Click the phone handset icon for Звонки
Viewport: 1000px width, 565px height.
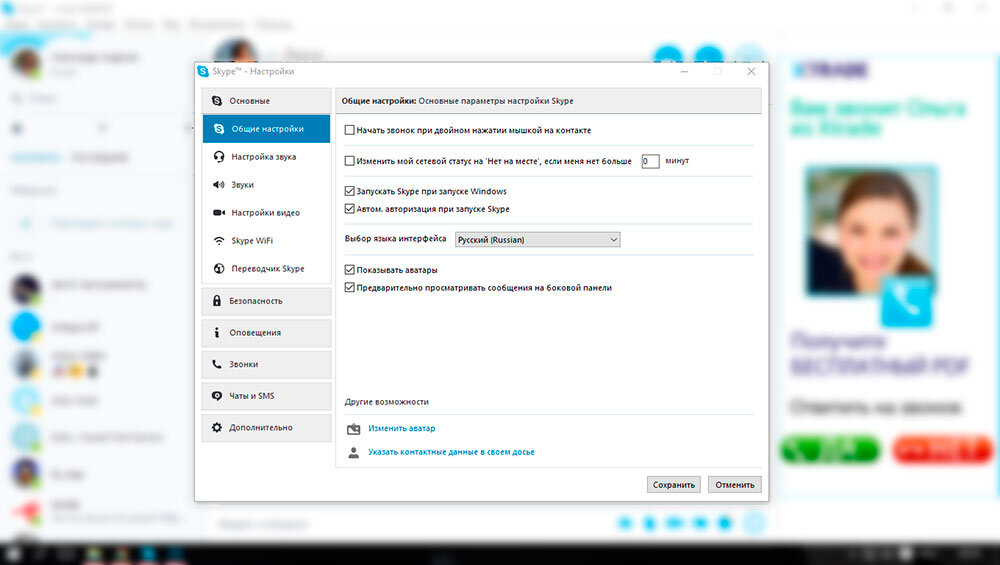tap(217, 364)
